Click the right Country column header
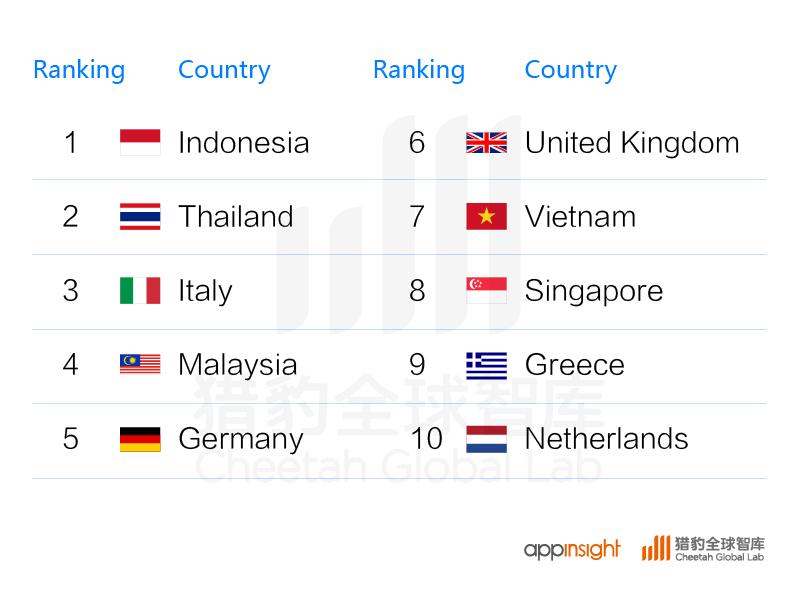The width and height of the screenshot is (801, 593). click(571, 70)
